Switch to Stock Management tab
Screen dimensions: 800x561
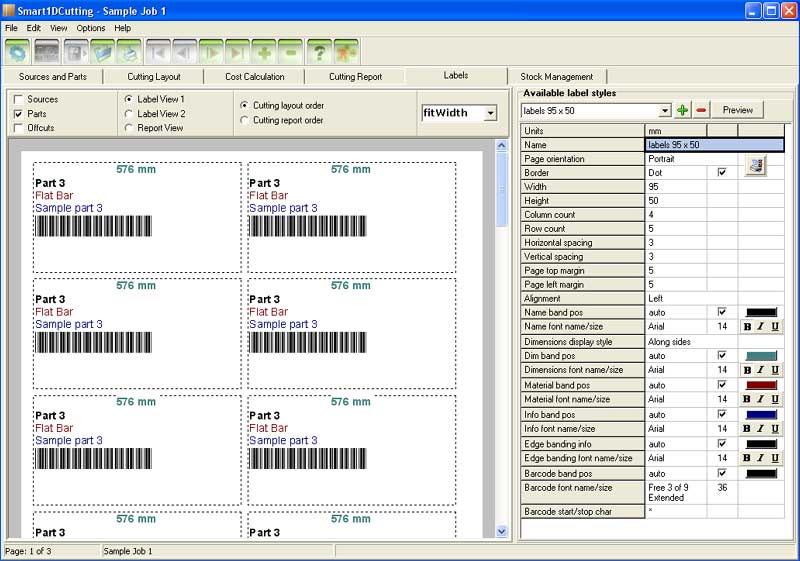(557, 76)
